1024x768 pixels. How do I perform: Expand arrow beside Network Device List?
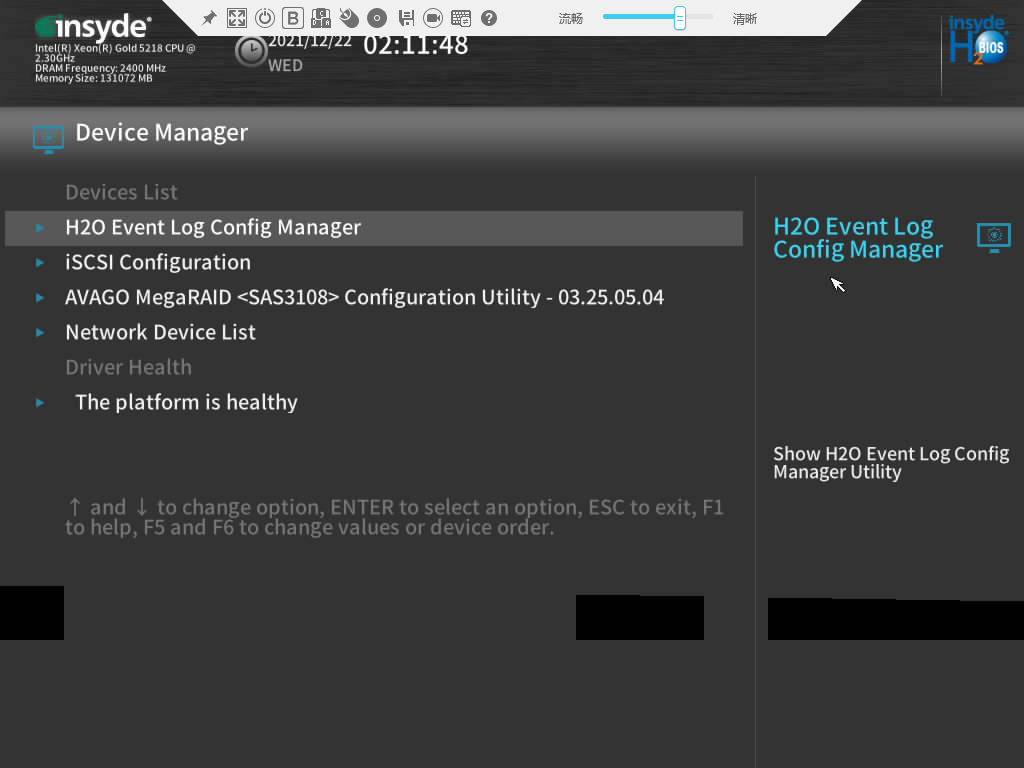pyautogui.click(x=40, y=333)
